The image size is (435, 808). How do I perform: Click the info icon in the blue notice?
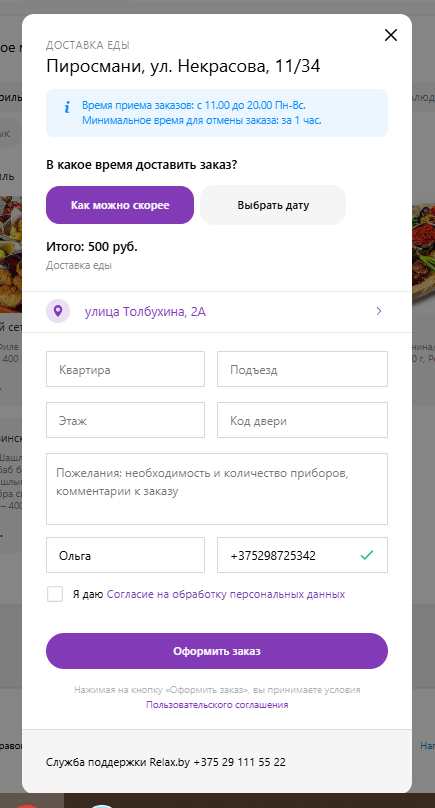tap(66, 107)
